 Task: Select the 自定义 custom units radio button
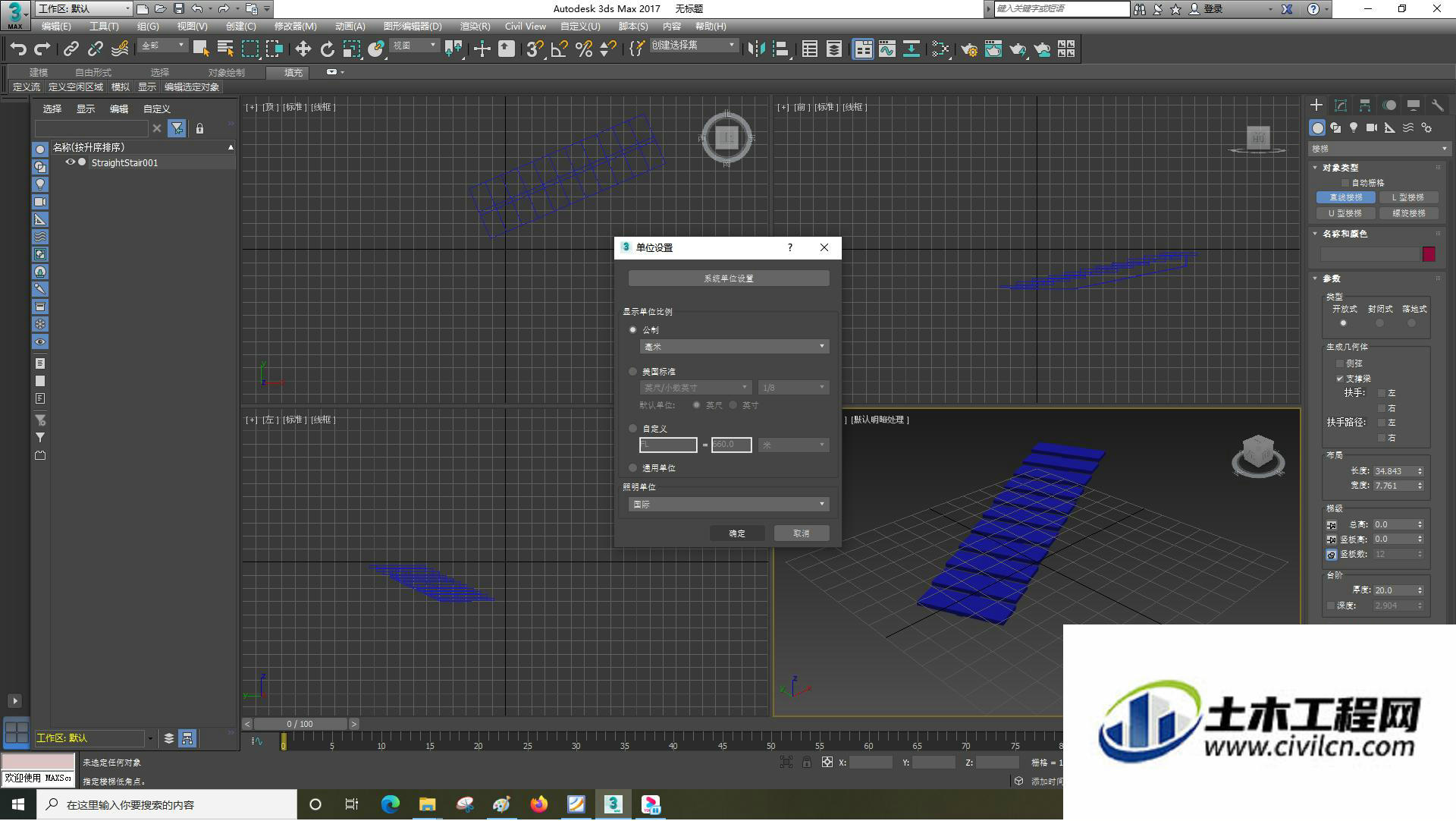tap(633, 429)
